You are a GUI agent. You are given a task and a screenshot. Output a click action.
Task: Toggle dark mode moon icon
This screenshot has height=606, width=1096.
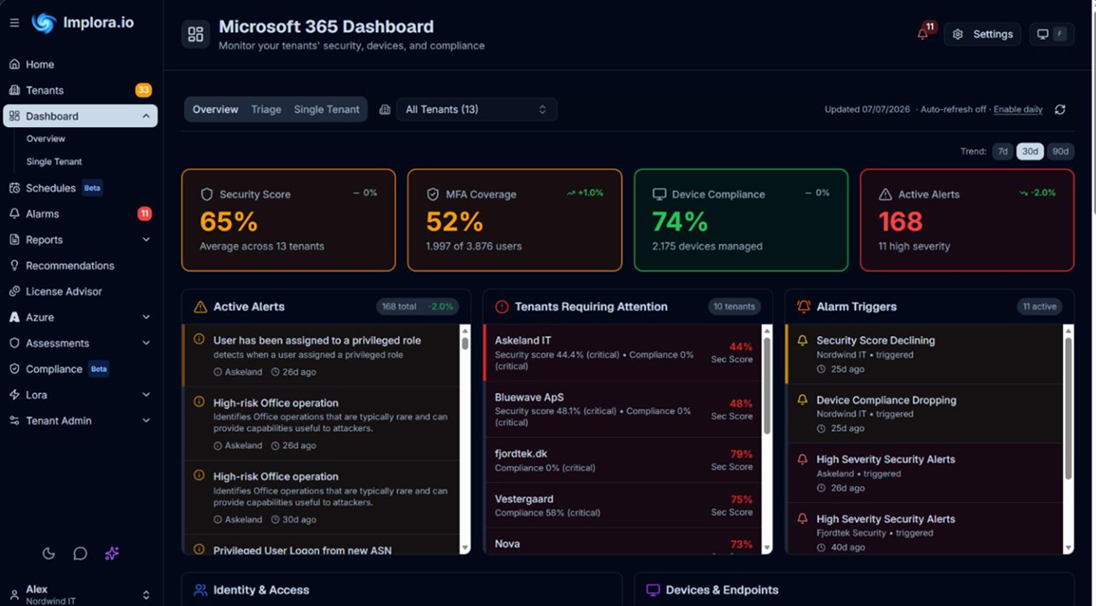48,554
